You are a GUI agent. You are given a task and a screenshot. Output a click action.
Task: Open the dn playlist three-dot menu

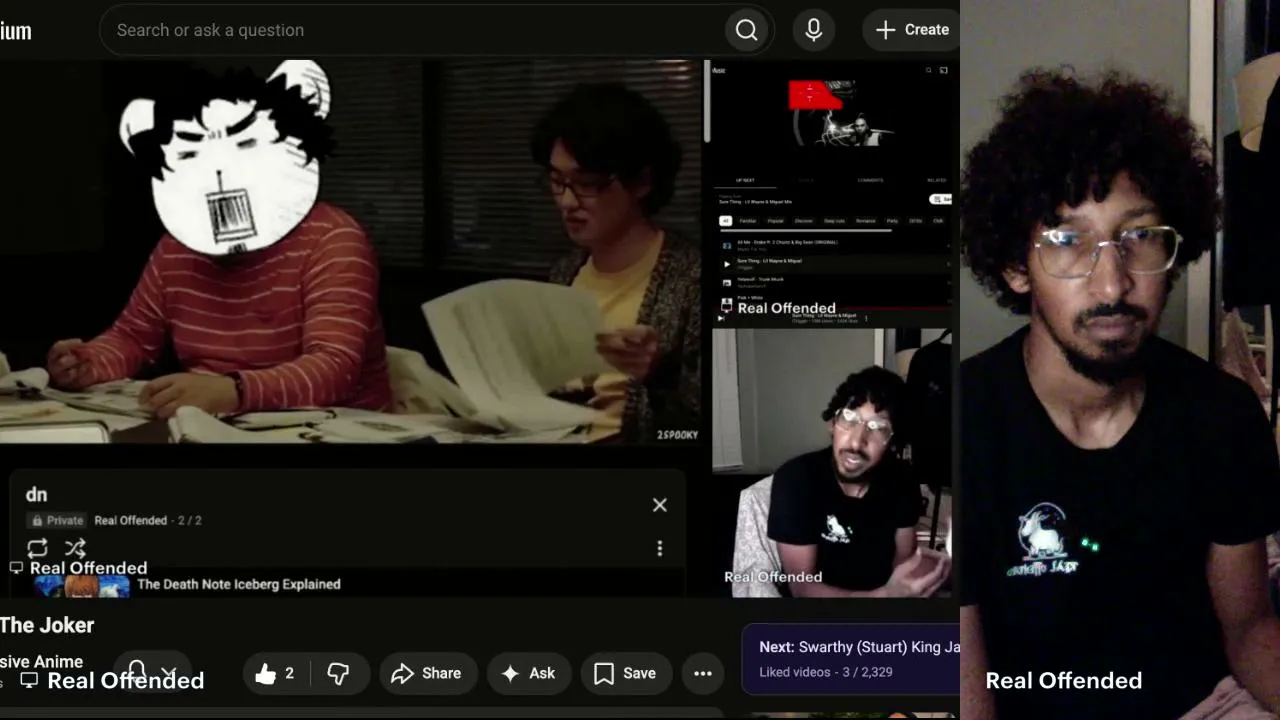[660, 548]
